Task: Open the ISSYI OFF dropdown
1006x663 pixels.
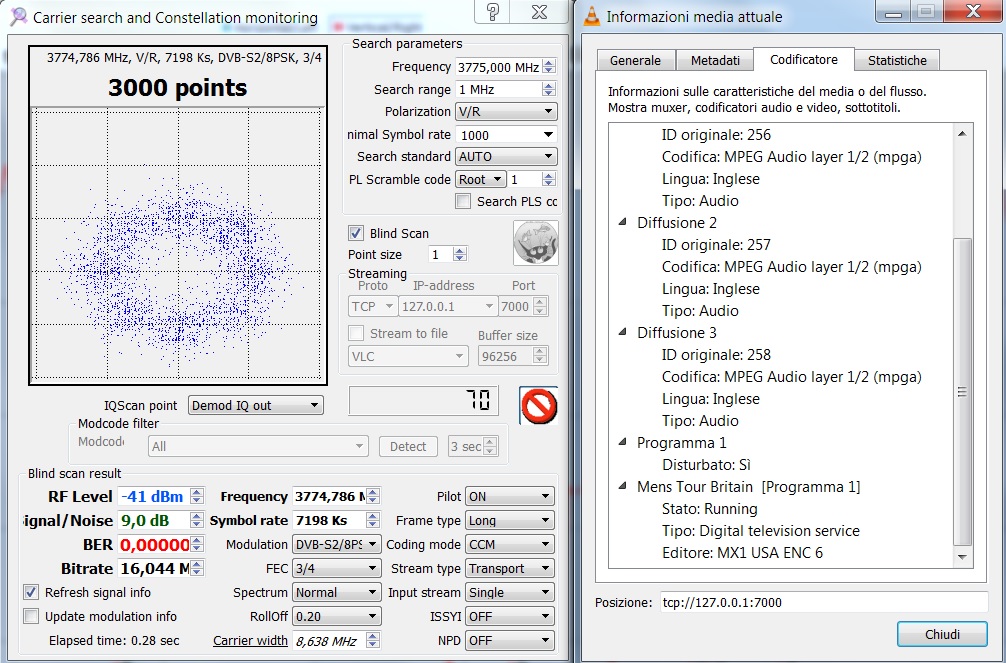Action: [x=509, y=617]
